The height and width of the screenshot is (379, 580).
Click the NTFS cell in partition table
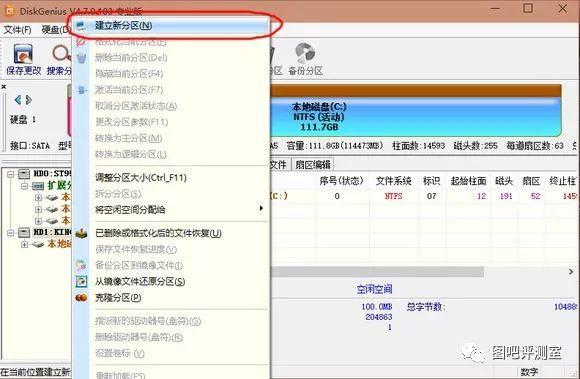pyautogui.click(x=393, y=196)
